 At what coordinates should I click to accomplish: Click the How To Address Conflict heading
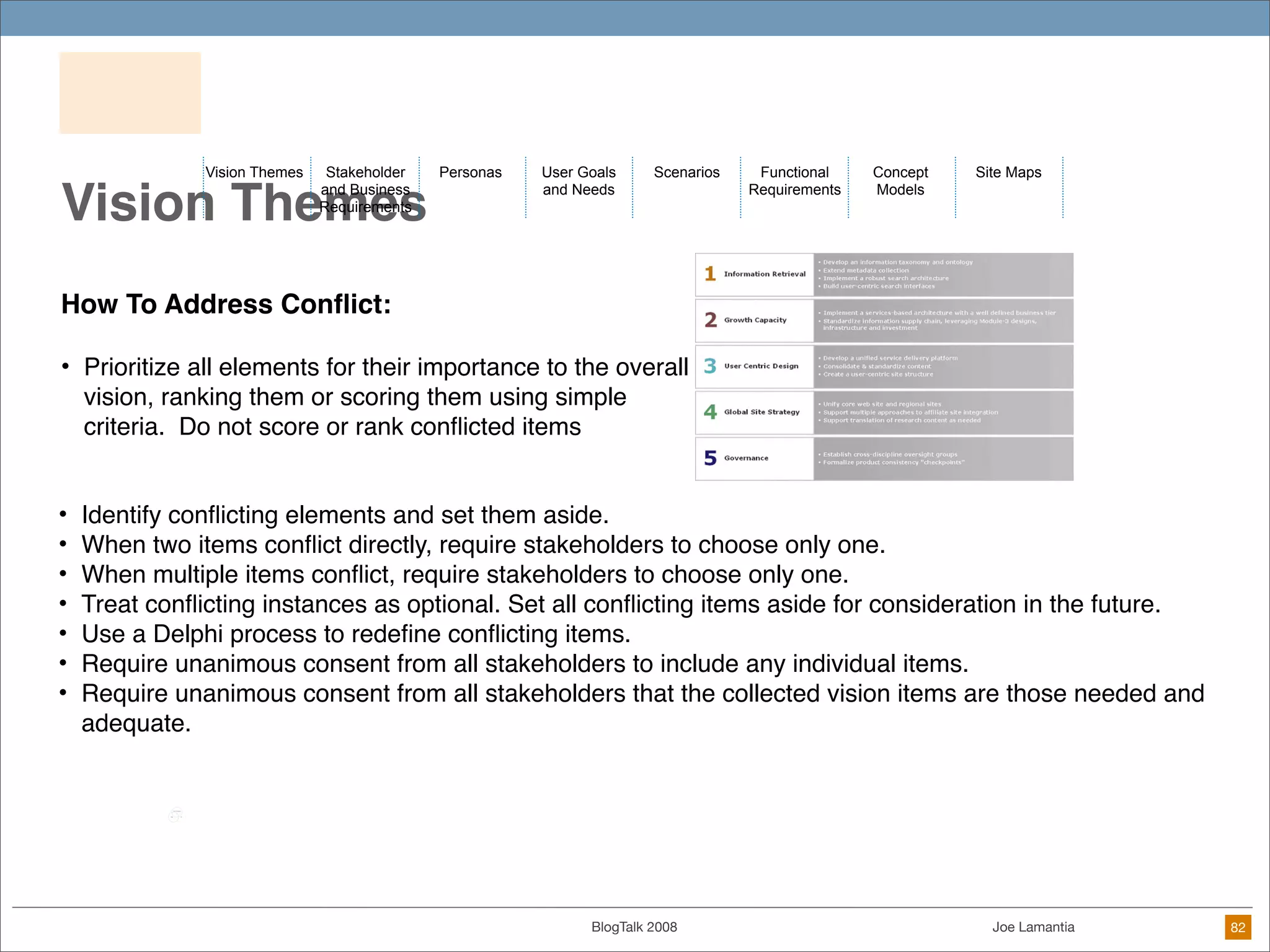[x=226, y=304]
